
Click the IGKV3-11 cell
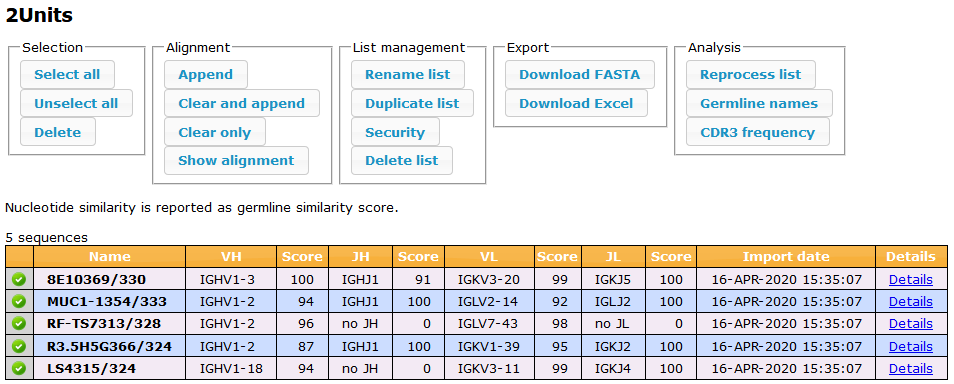pyautogui.click(x=489, y=369)
